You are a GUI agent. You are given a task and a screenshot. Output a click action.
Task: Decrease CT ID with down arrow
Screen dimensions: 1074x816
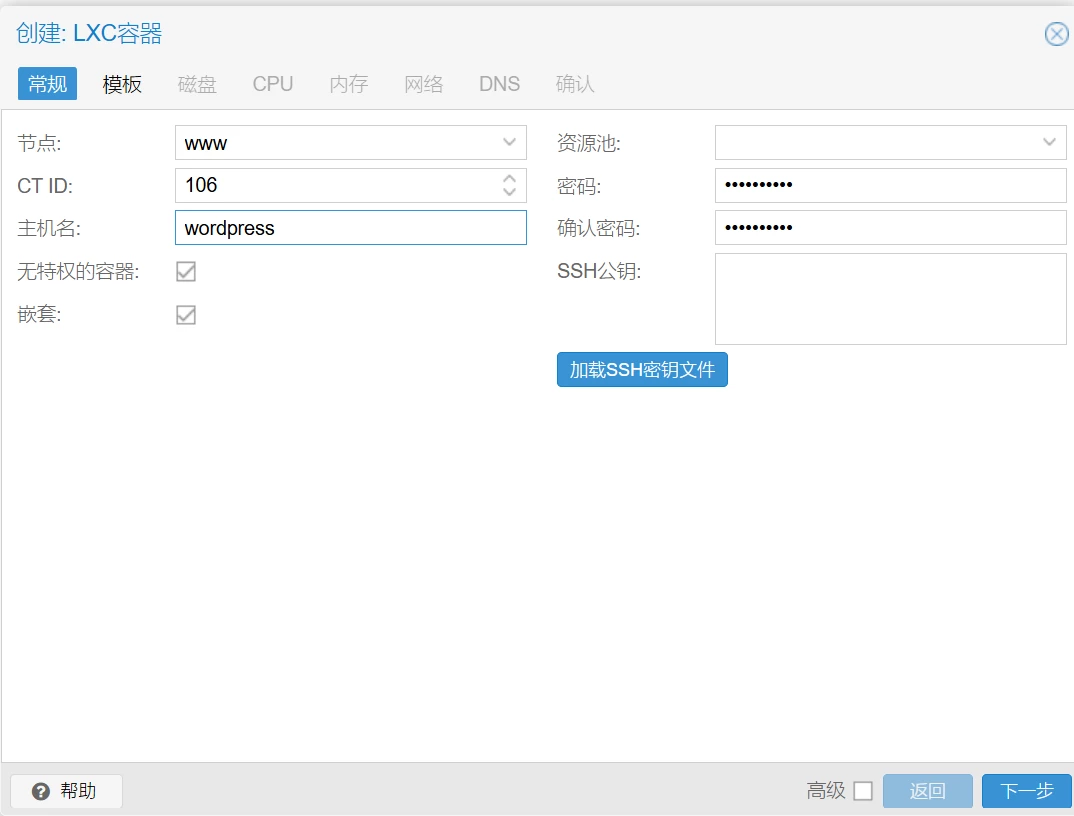(x=509, y=192)
